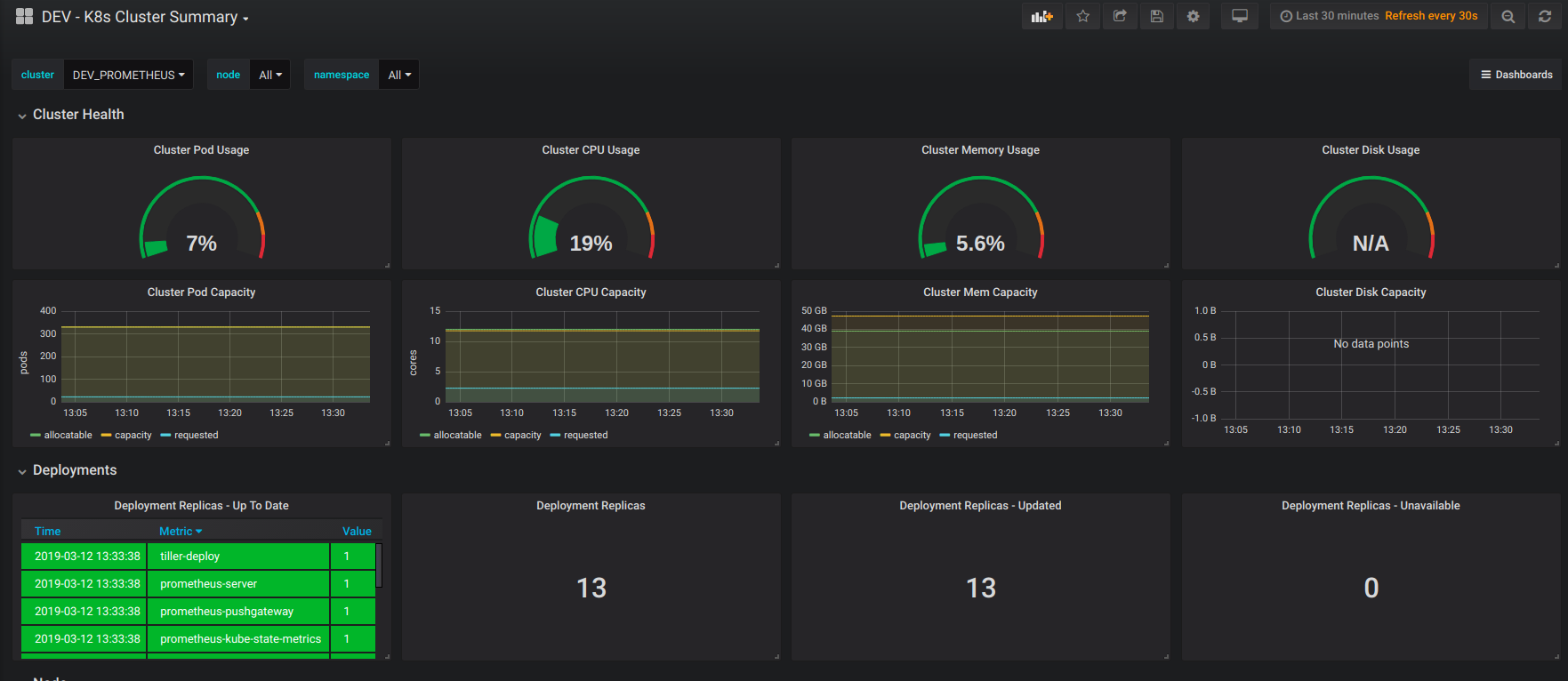This screenshot has height=681, width=1568.
Task: Click the 7% pod usage gauge
Action: point(202,218)
